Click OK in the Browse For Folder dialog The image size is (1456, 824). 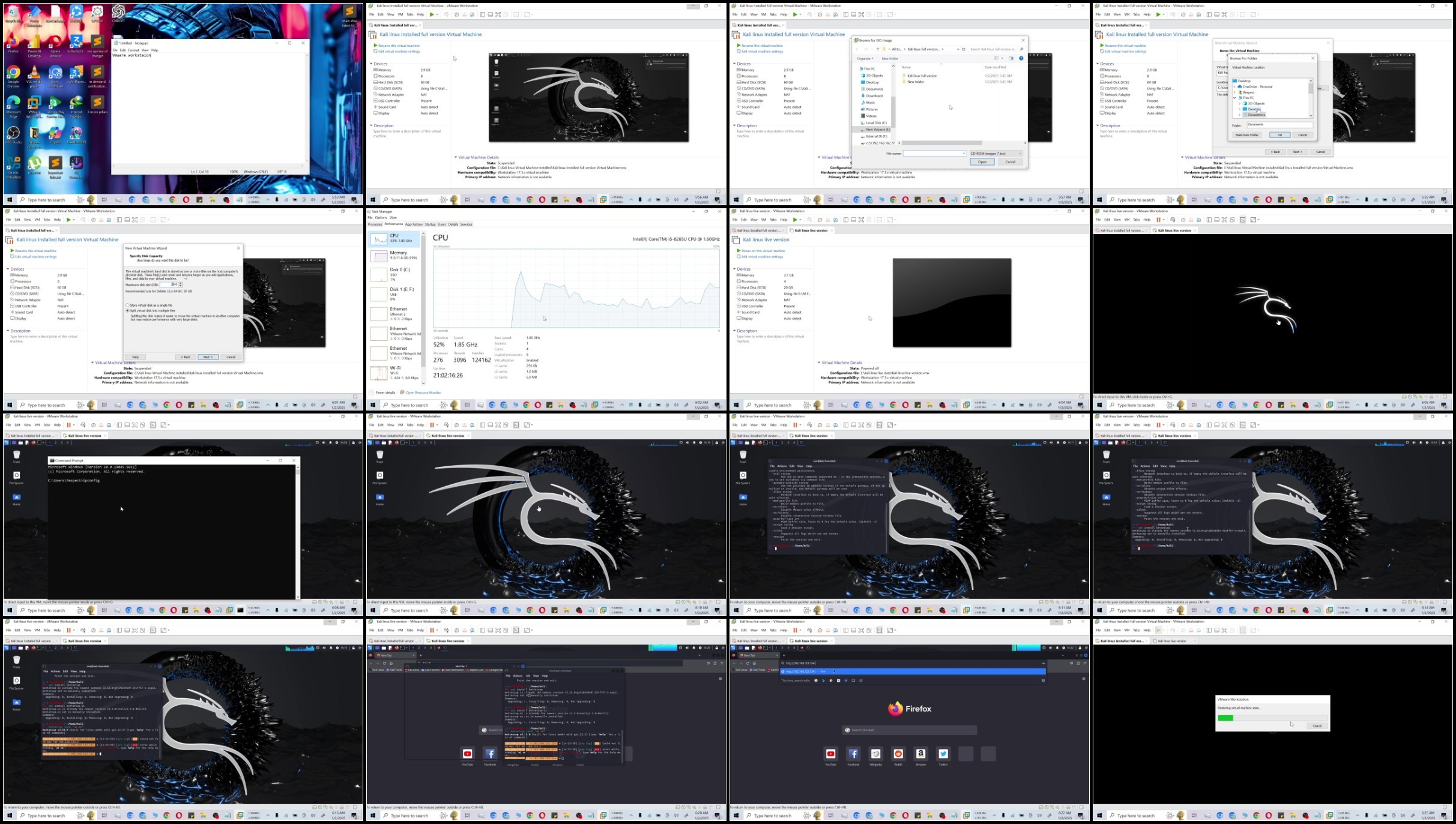click(1279, 135)
